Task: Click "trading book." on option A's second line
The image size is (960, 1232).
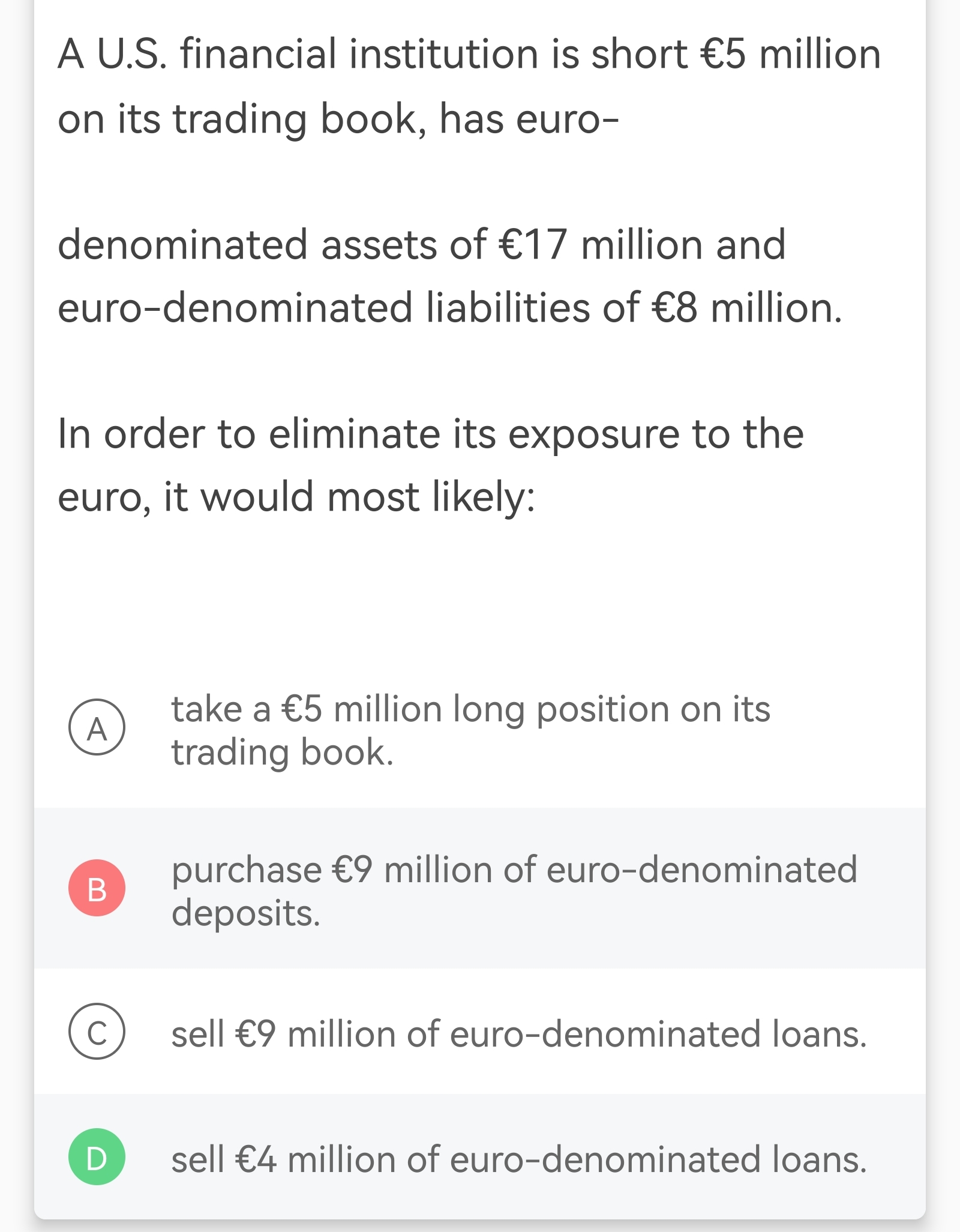Action: (282, 753)
